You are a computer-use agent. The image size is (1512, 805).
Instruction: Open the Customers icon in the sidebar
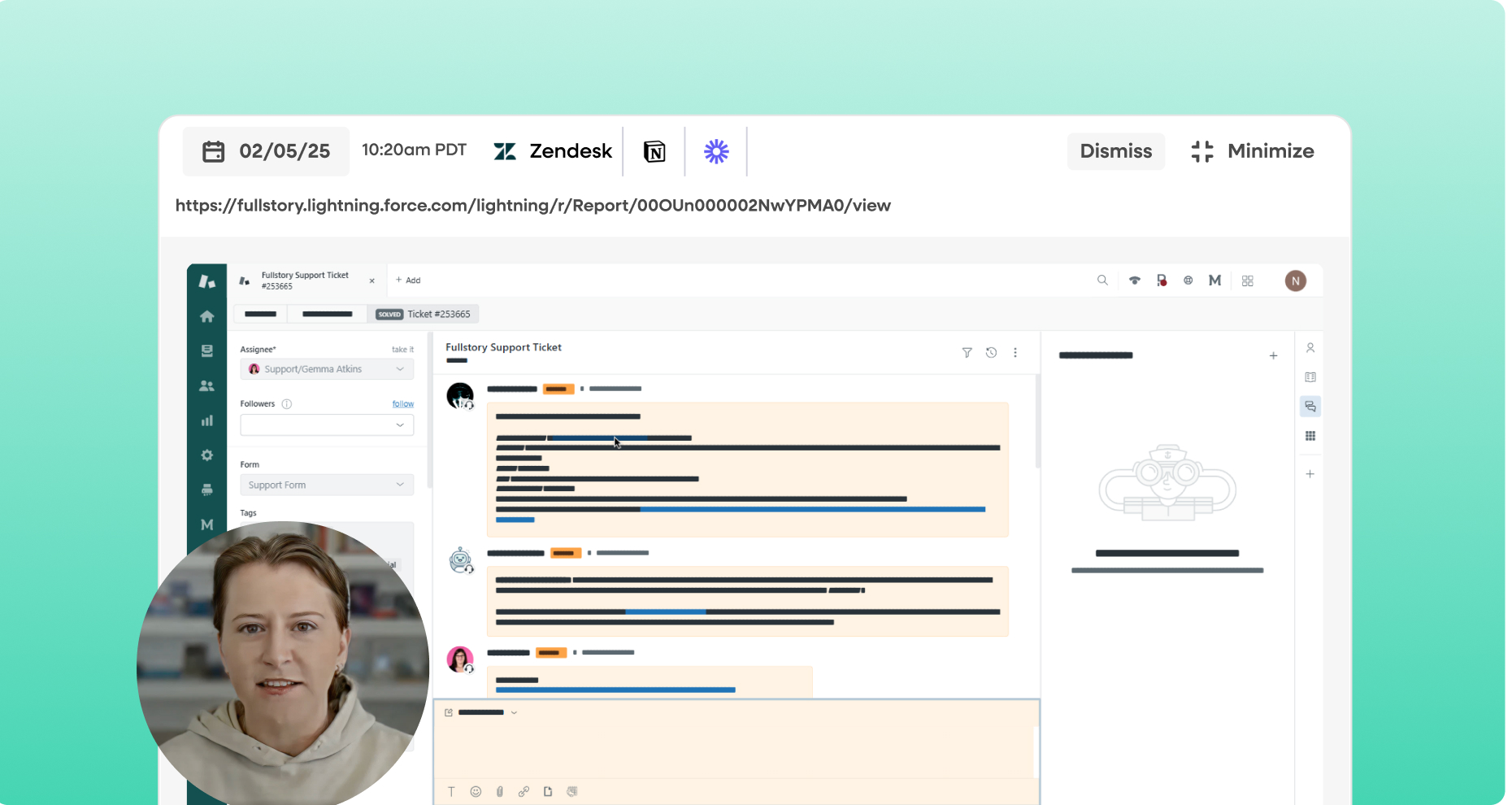pyautogui.click(x=207, y=386)
